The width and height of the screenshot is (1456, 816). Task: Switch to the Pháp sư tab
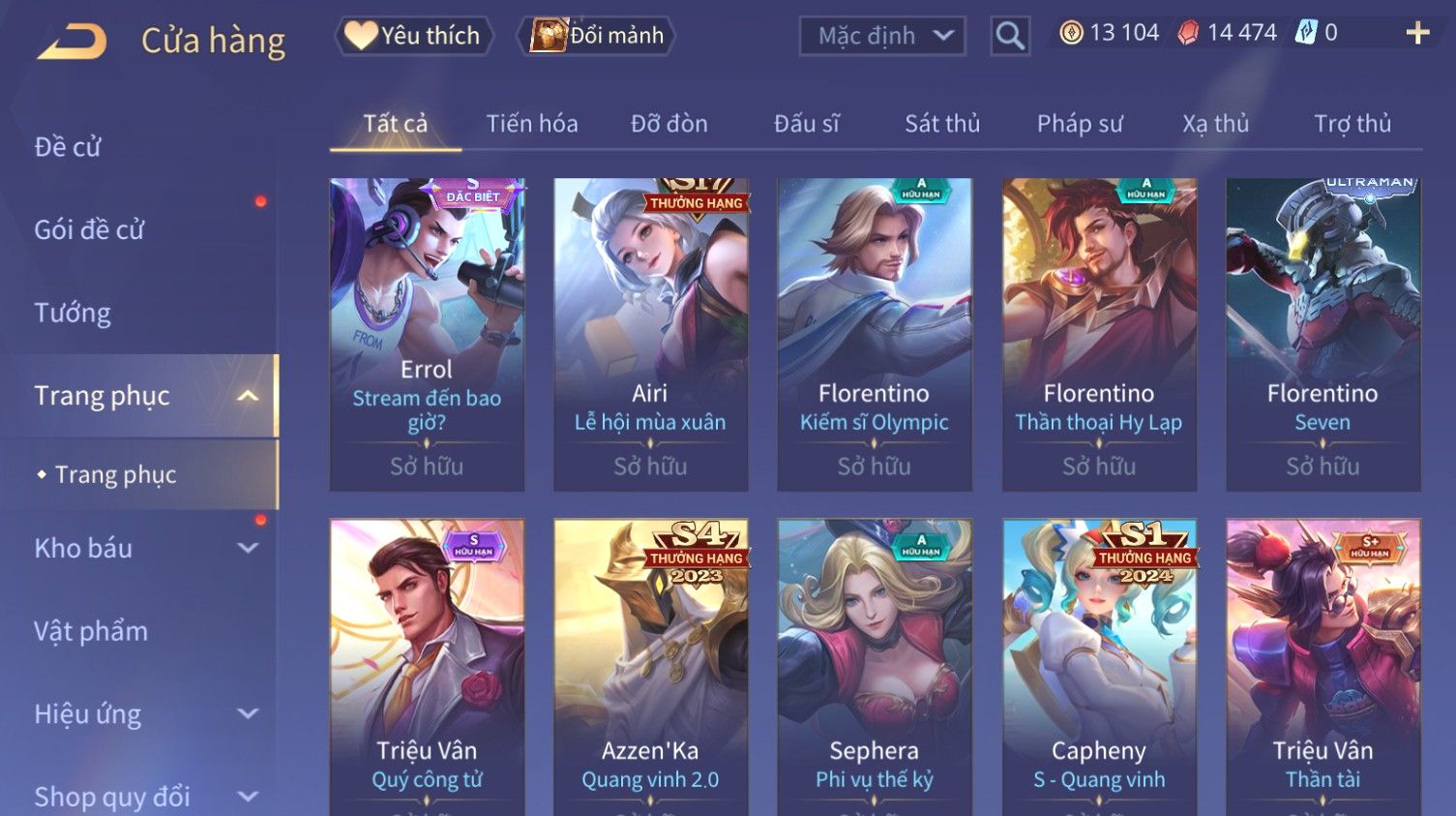pyautogui.click(x=1080, y=124)
